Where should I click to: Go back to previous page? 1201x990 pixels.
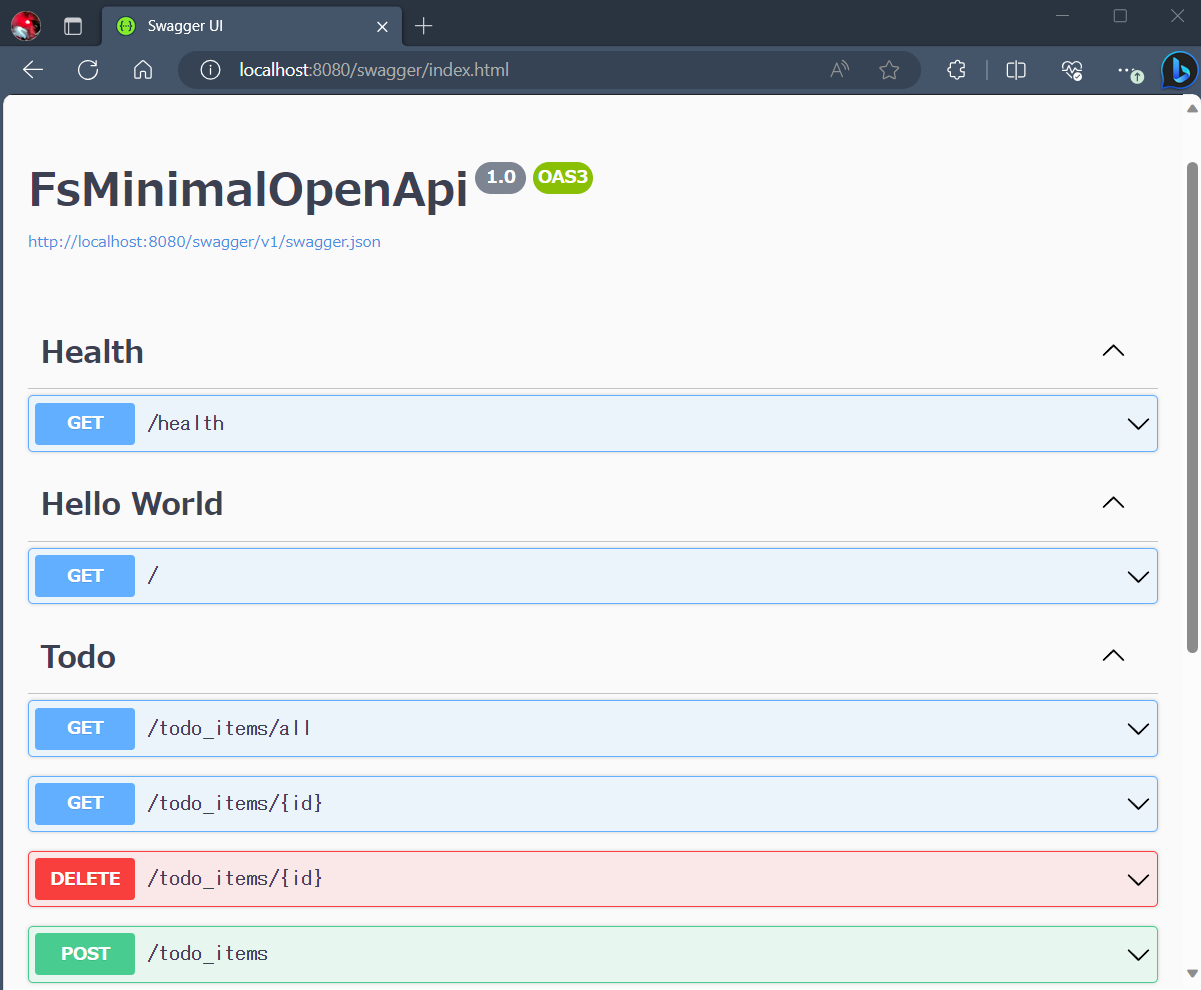click(33, 70)
